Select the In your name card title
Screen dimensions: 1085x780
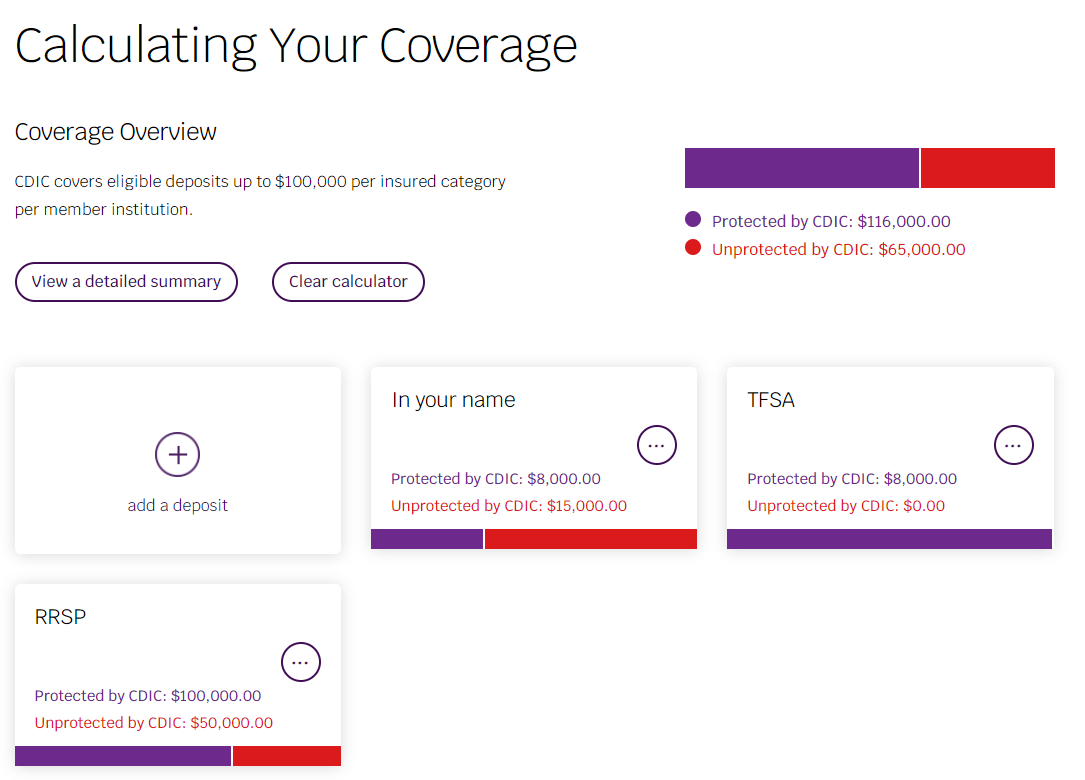click(454, 400)
